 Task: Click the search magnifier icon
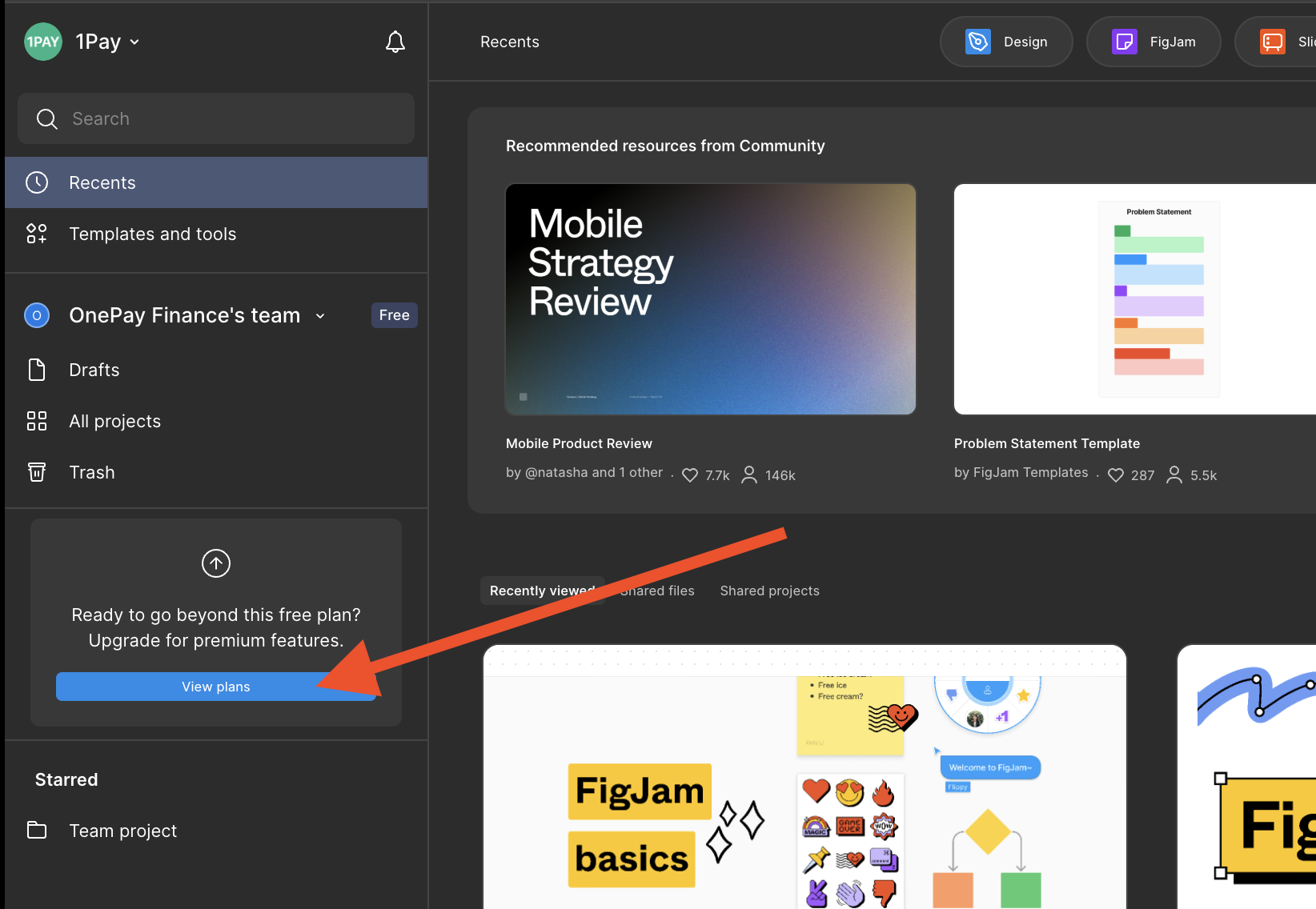pyautogui.click(x=47, y=119)
